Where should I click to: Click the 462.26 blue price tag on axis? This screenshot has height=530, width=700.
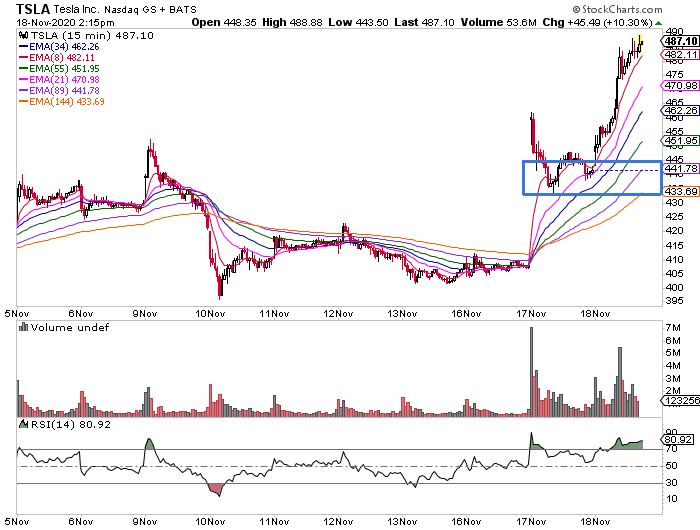tap(679, 110)
